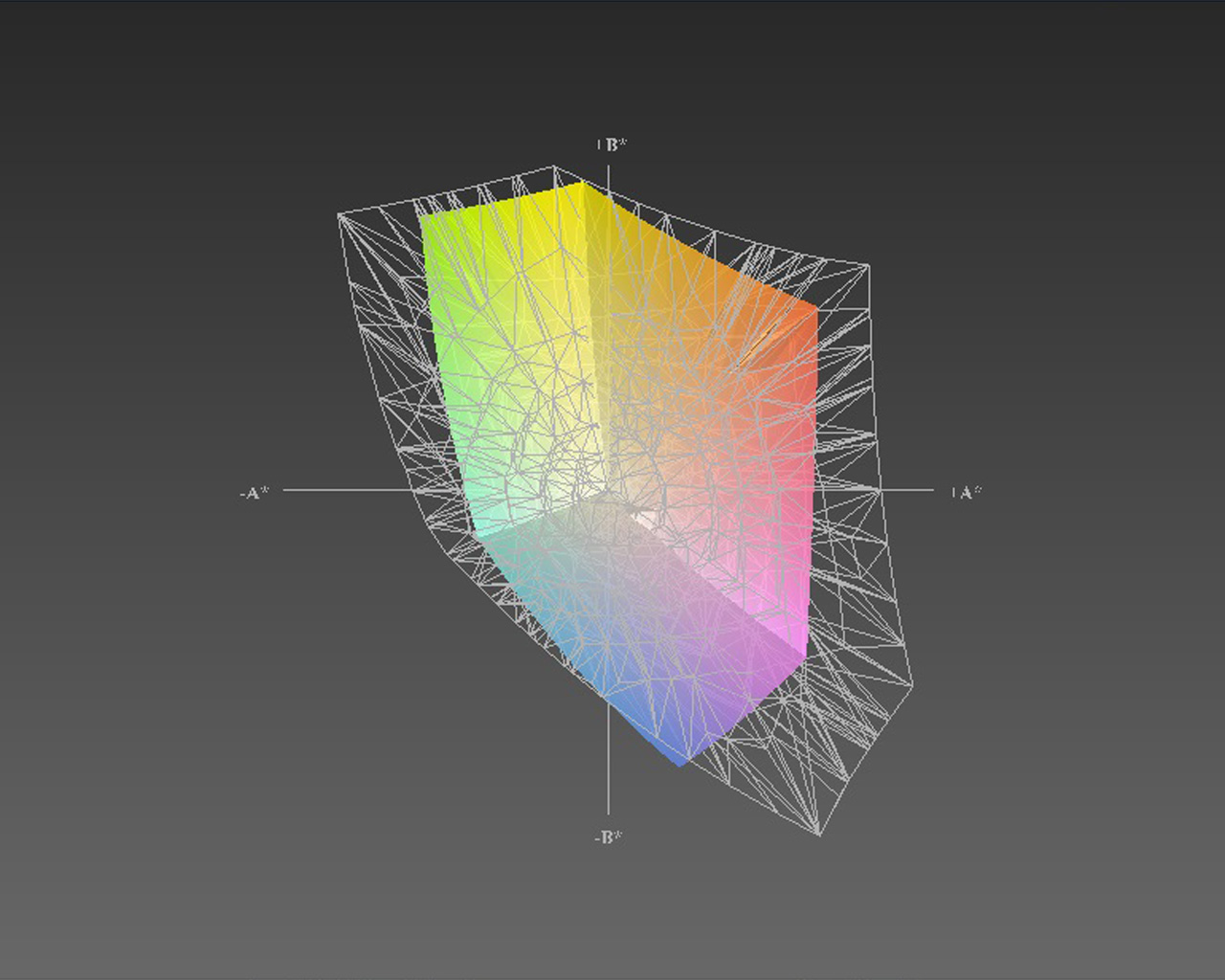Screen dimensions: 1225x980
Task: Click the -B* axis label
Action: tap(608, 837)
